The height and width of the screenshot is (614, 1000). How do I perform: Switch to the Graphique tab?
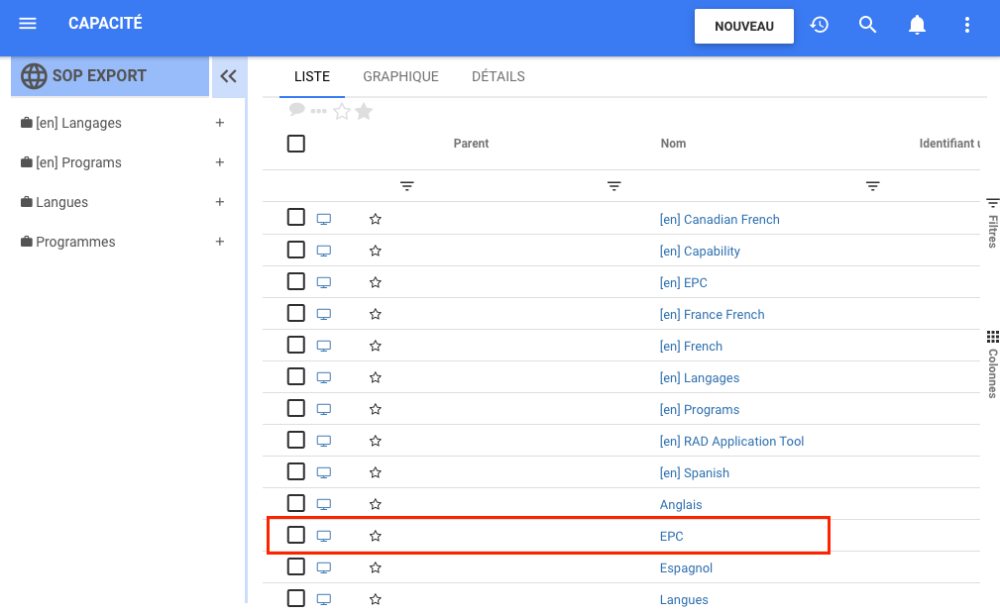pos(400,77)
